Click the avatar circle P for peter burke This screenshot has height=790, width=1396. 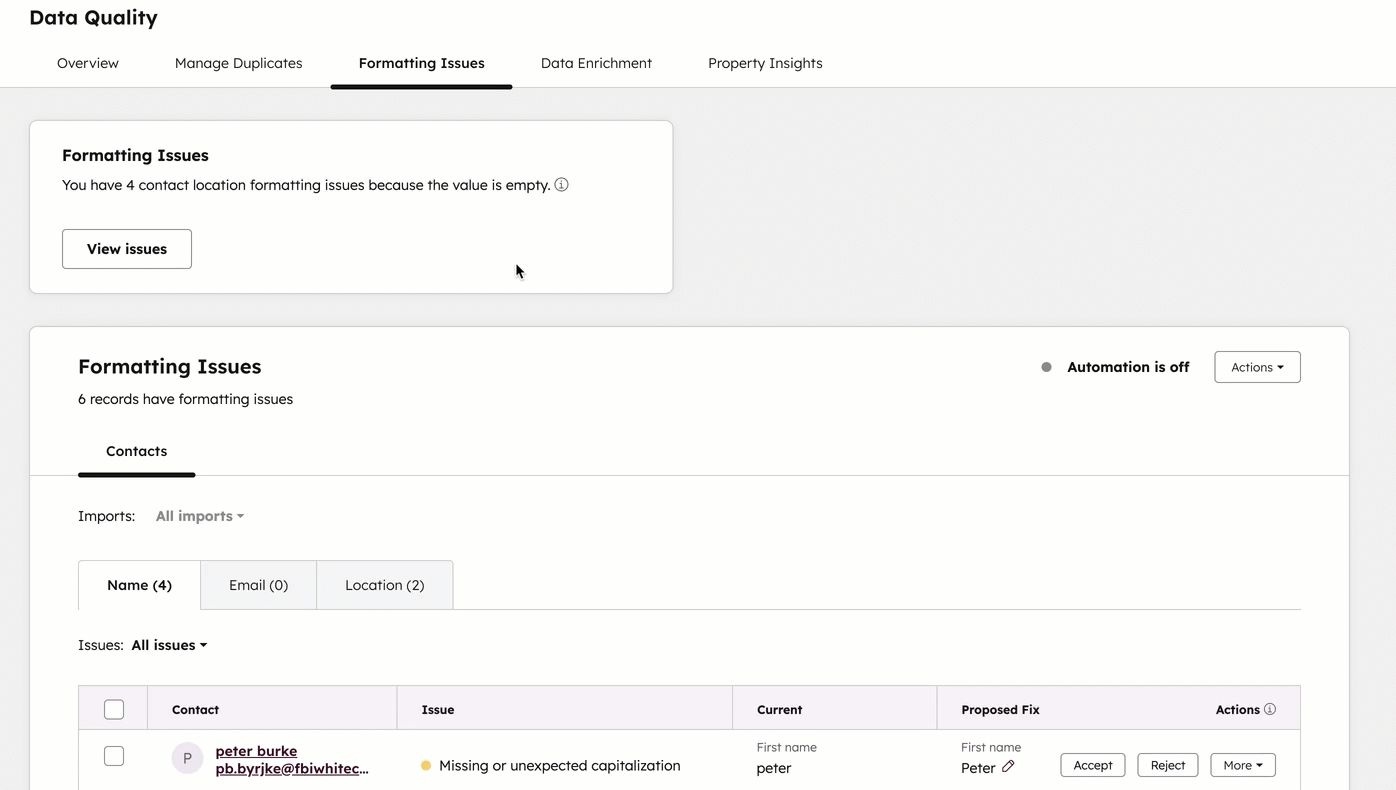pyautogui.click(x=187, y=758)
